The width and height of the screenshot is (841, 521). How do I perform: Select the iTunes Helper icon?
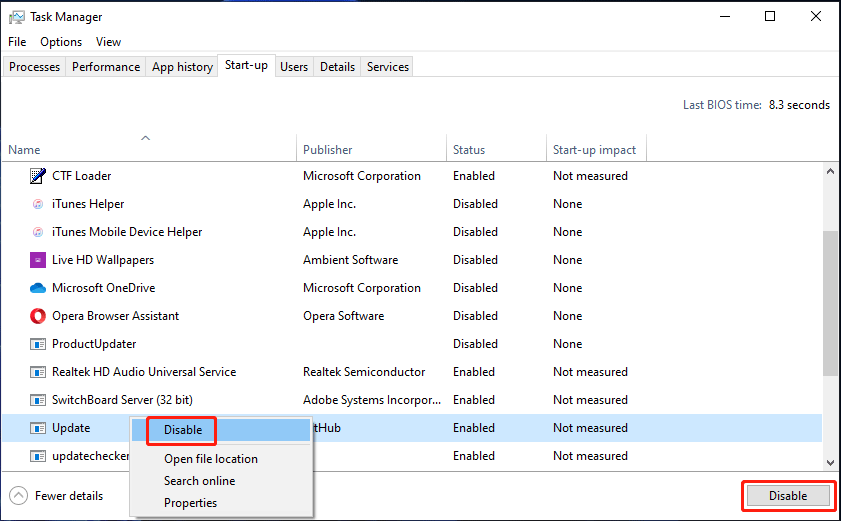[38, 204]
